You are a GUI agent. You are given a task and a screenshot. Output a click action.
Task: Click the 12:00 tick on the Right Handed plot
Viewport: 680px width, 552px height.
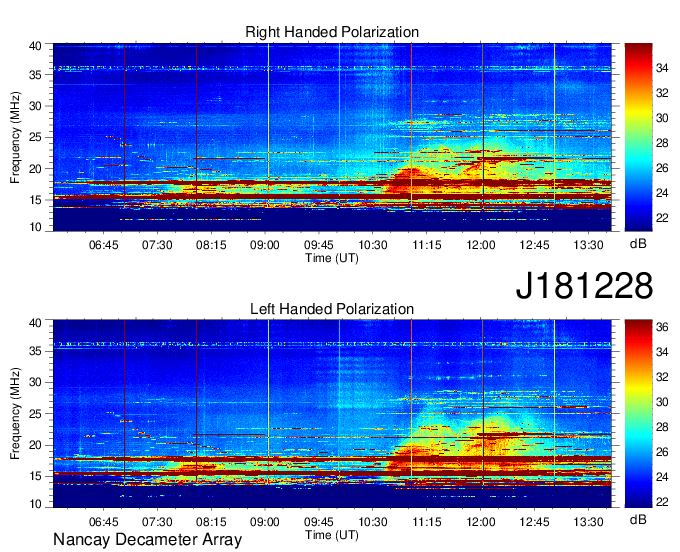pos(481,245)
